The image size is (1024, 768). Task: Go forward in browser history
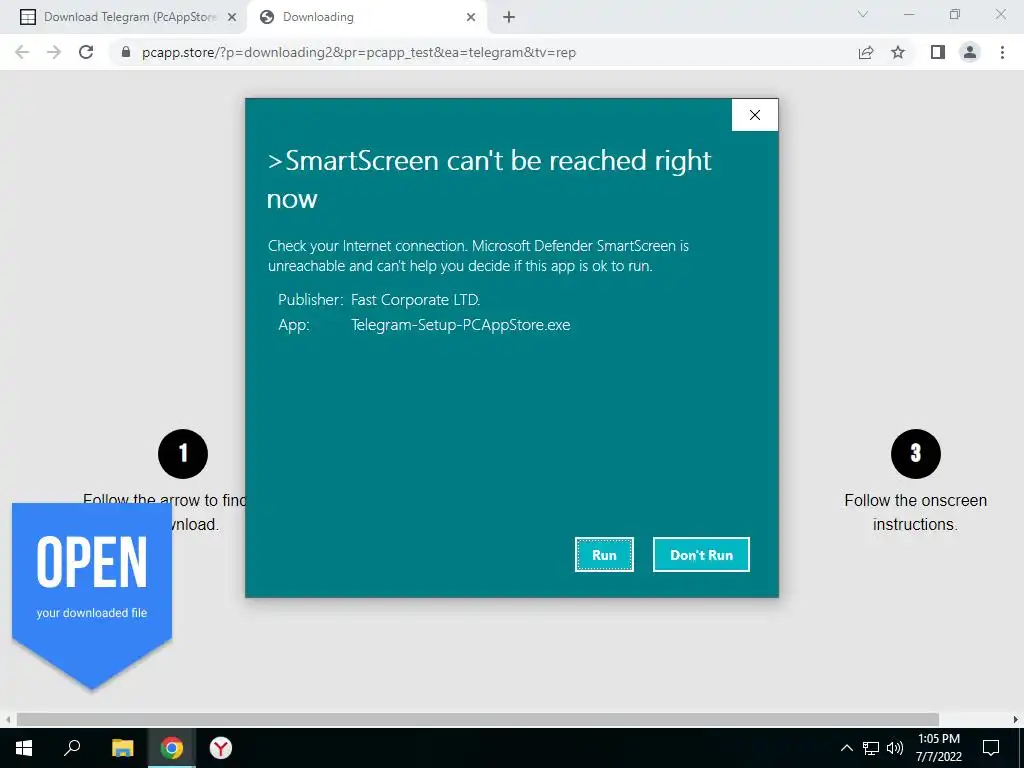(54, 52)
